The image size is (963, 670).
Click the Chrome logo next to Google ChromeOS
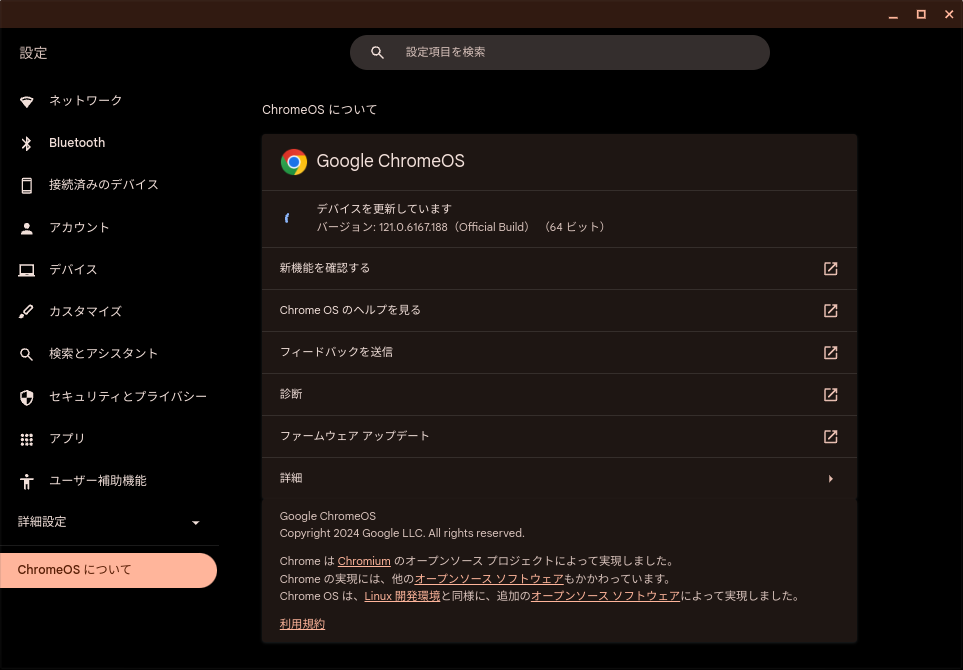[x=294, y=162]
